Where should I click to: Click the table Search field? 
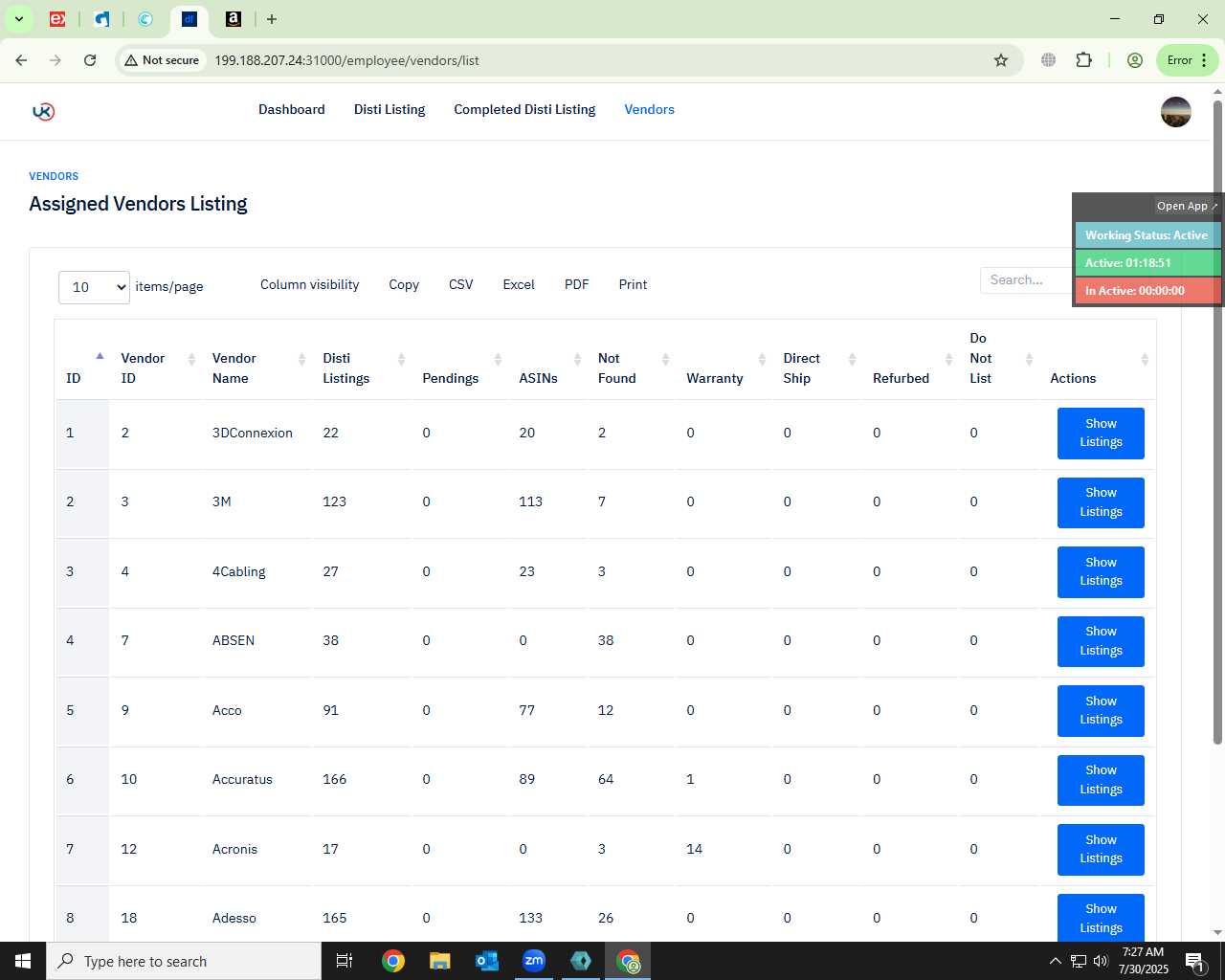pos(1026,280)
